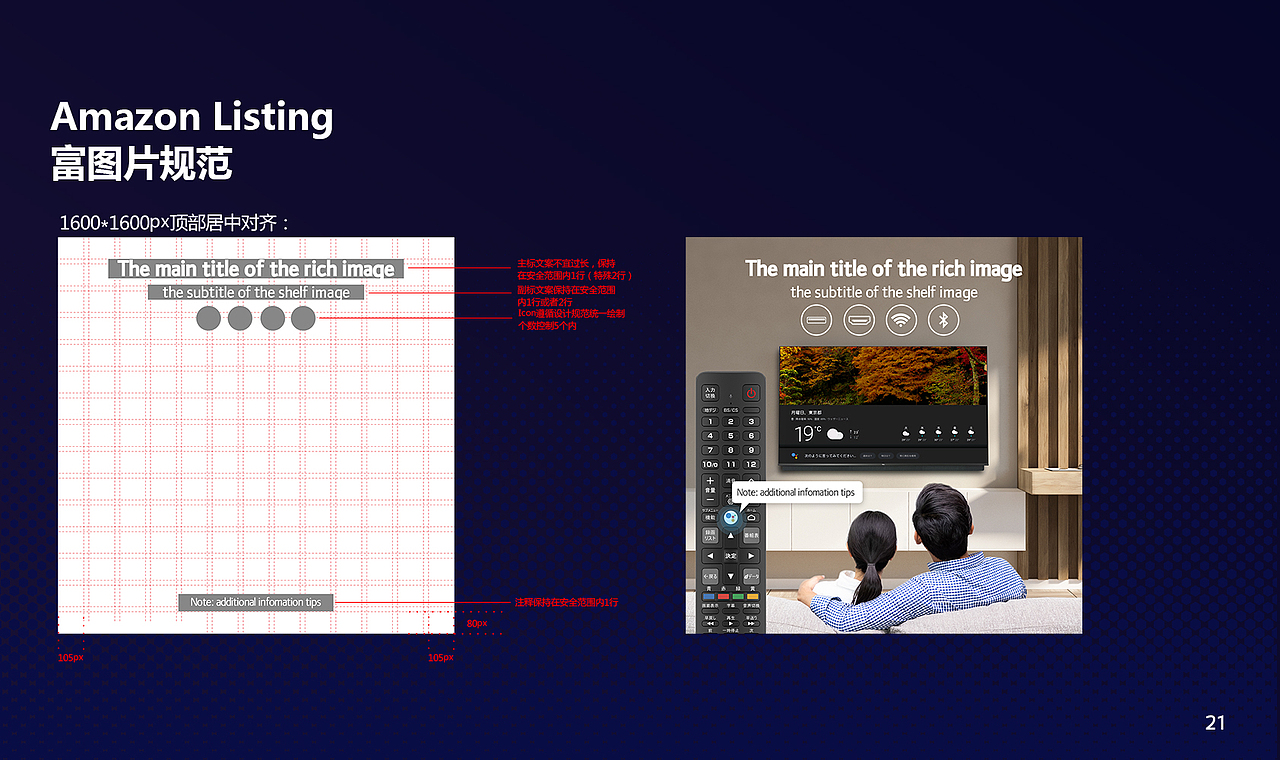Tap number 5 on the remote keypad
The width and height of the screenshot is (1280, 760).
pos(731,435)
